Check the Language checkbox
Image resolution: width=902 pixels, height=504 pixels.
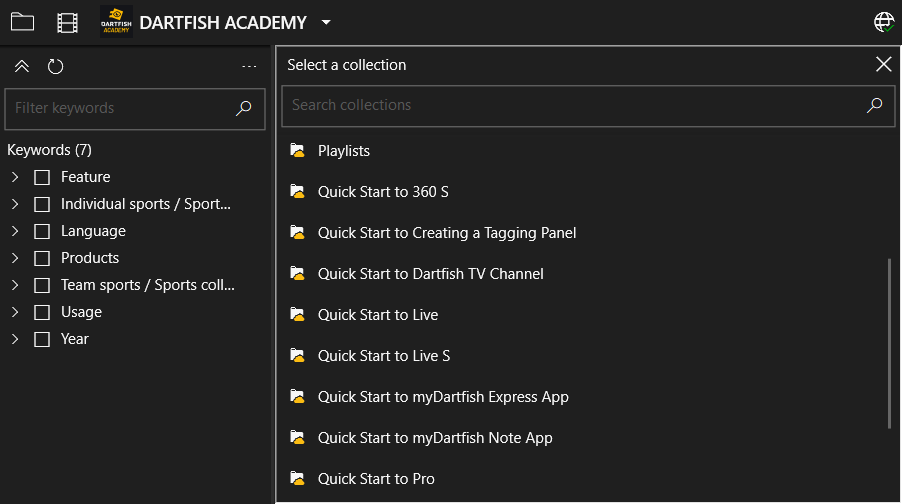coord(42,231)
